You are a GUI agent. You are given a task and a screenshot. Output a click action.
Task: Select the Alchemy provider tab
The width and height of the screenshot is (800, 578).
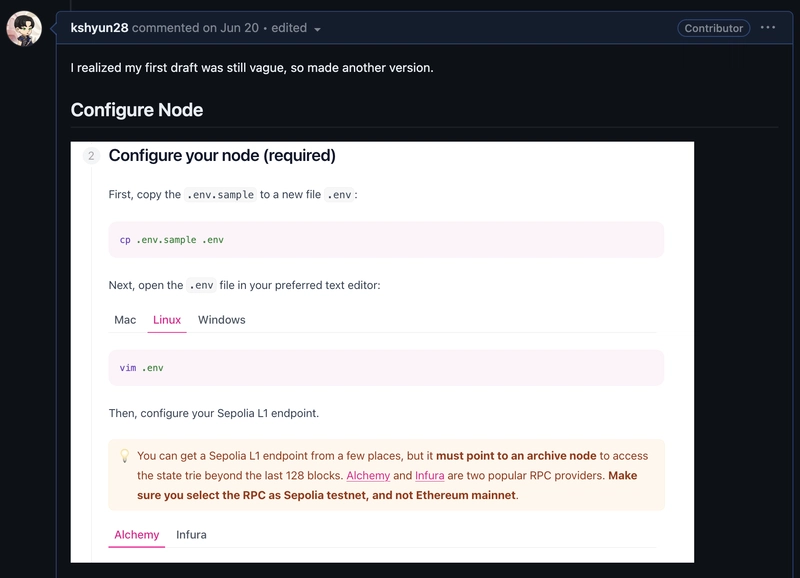pos(137,535)
